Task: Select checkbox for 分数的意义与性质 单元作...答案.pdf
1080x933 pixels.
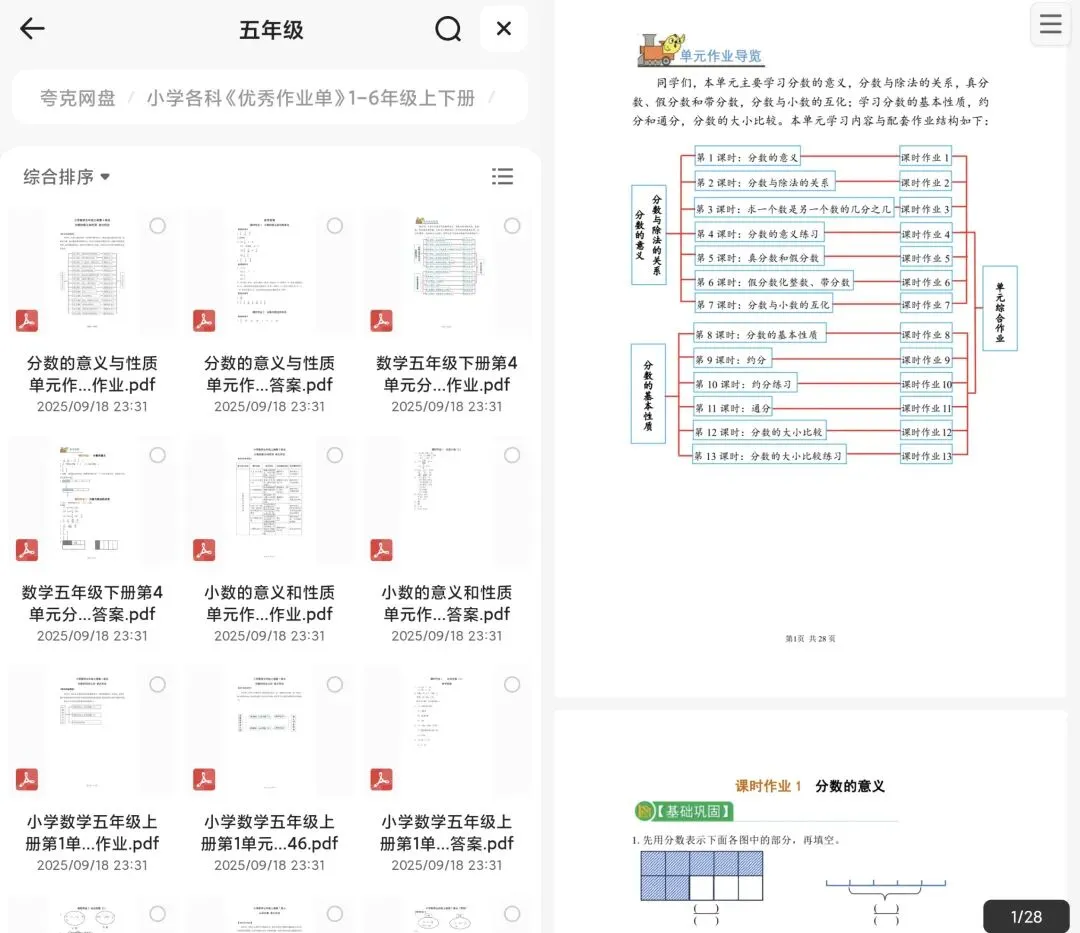Action: pyautogui.click(x=335, y=226)
